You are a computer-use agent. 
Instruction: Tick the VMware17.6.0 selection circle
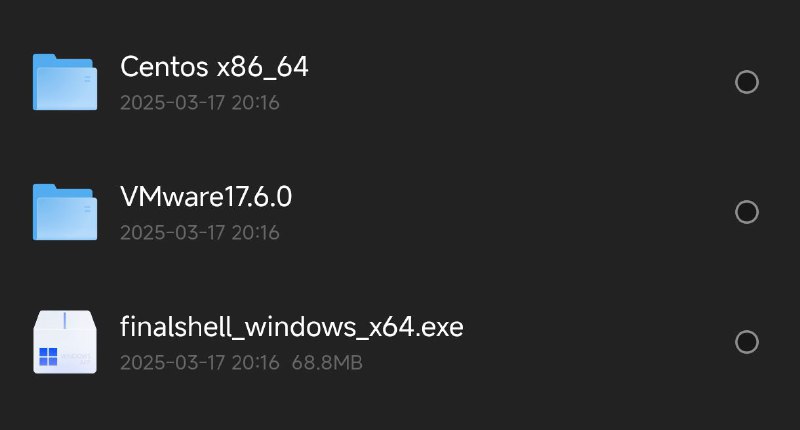click(x=746, y=212)
